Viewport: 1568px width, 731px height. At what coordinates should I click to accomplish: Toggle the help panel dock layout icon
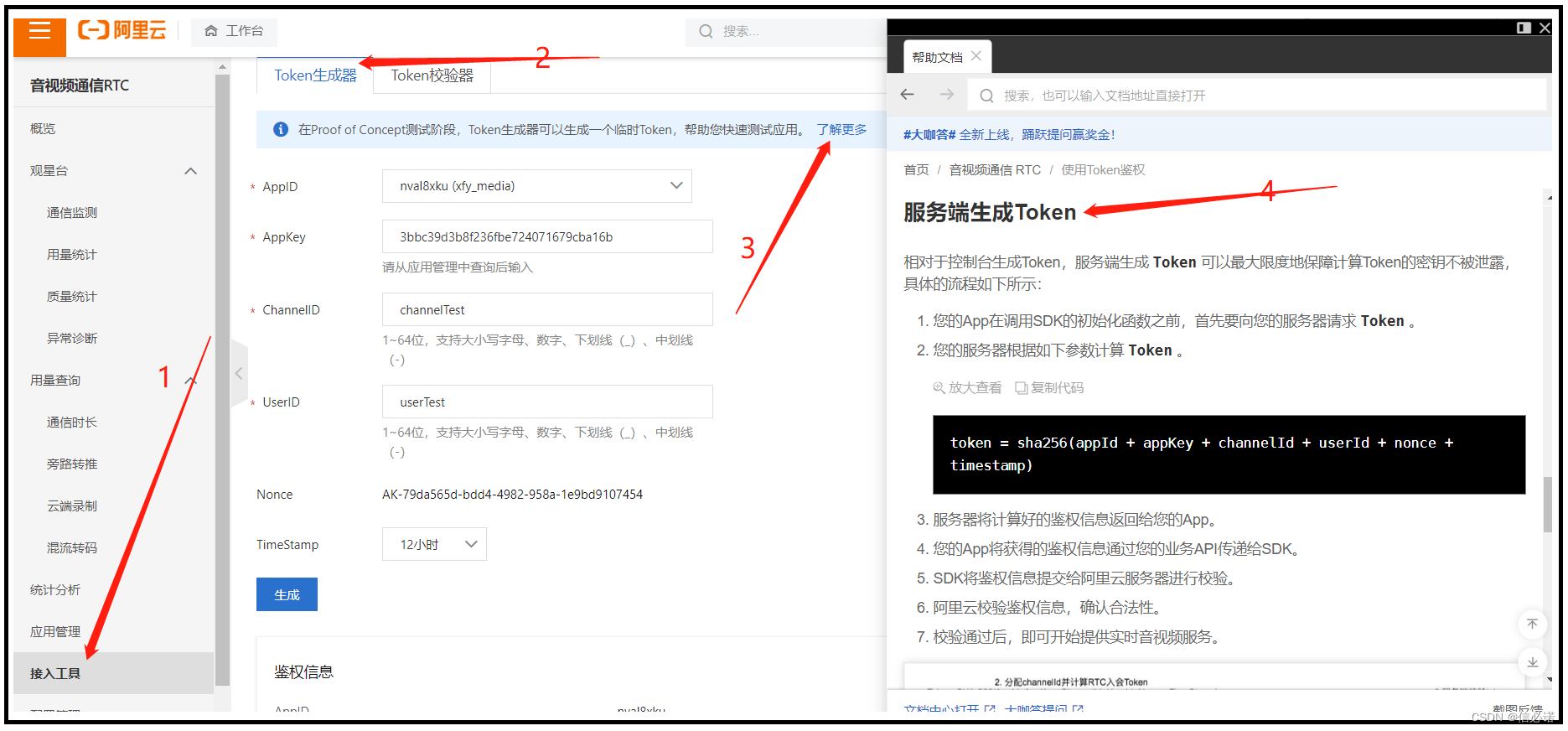pos(1524,28)
